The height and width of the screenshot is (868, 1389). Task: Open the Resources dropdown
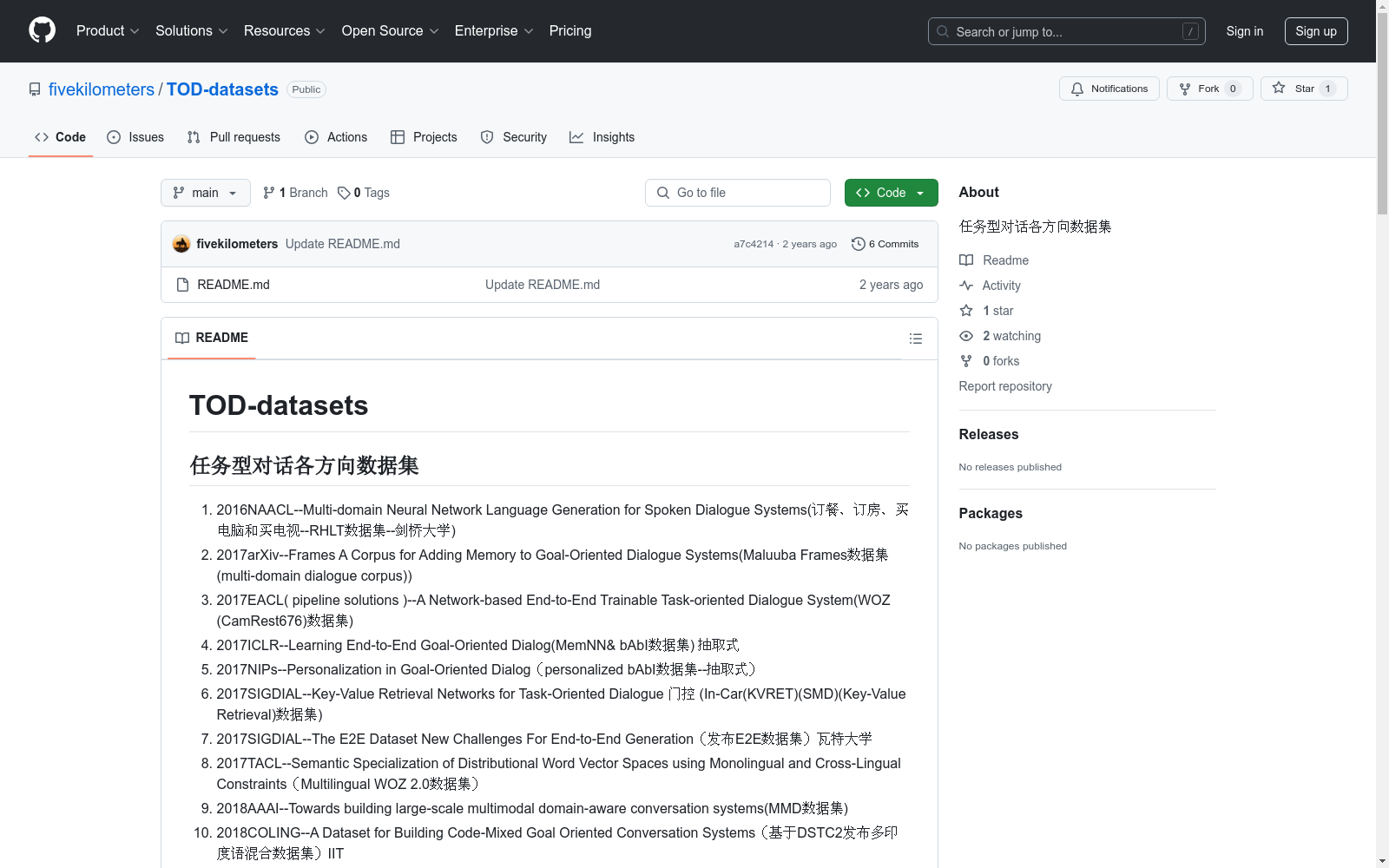[285, 31]
